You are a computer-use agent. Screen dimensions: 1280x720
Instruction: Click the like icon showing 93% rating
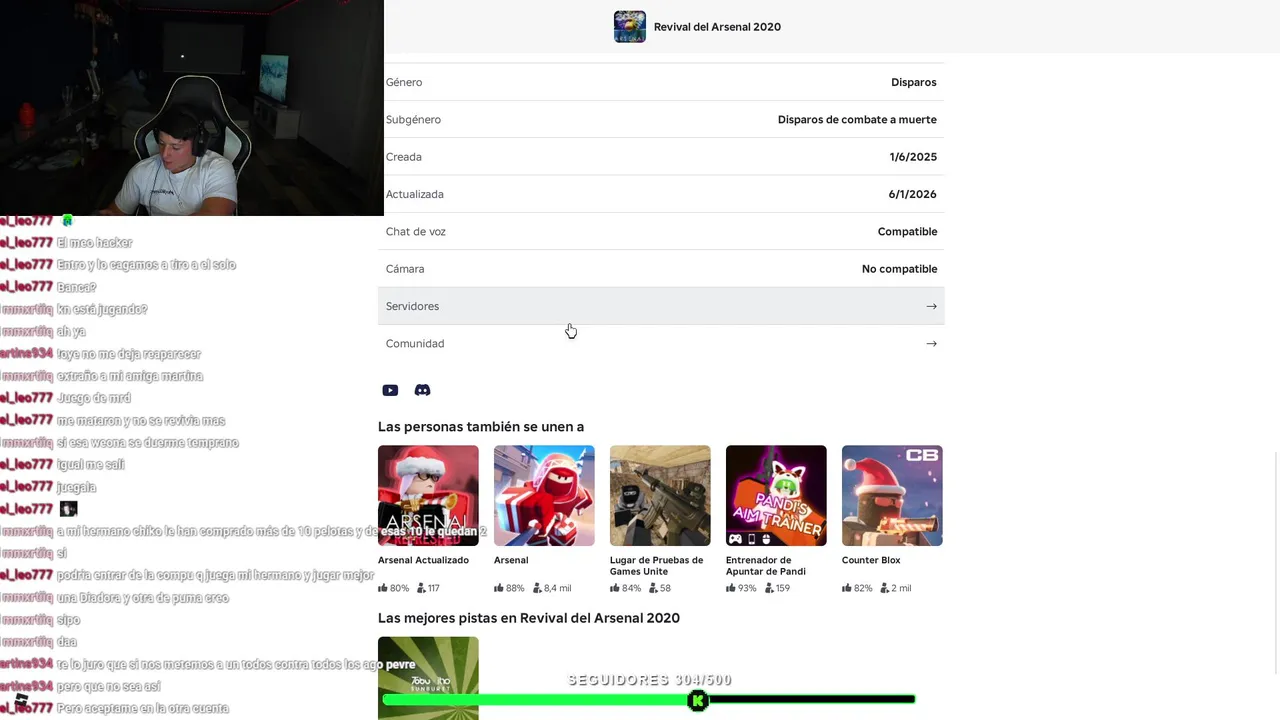[x=731, y=588]
